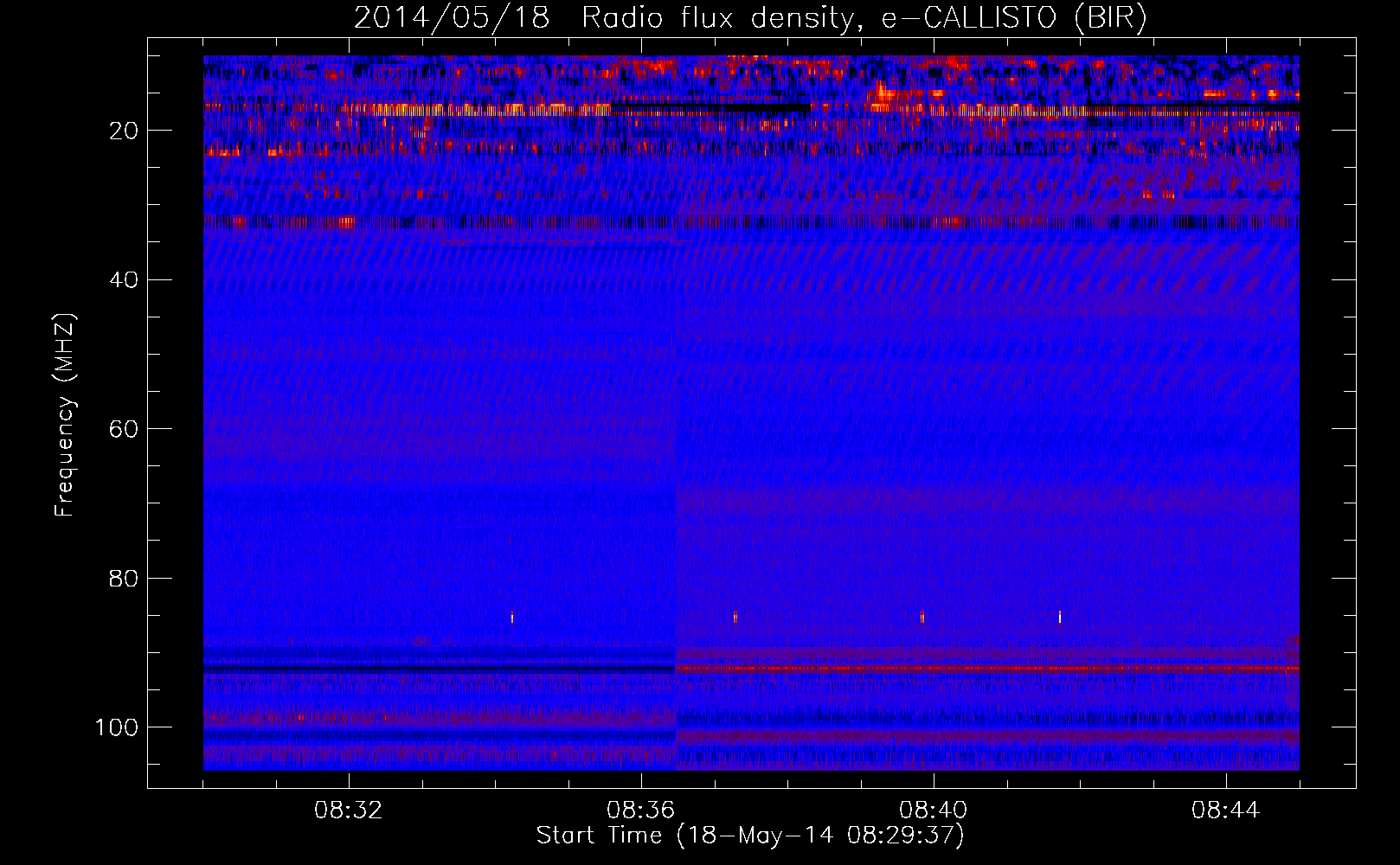Viewport: 1400px width, 865px height.
Task: Click the '80' frequency tick label
Action: coord(125,578)
